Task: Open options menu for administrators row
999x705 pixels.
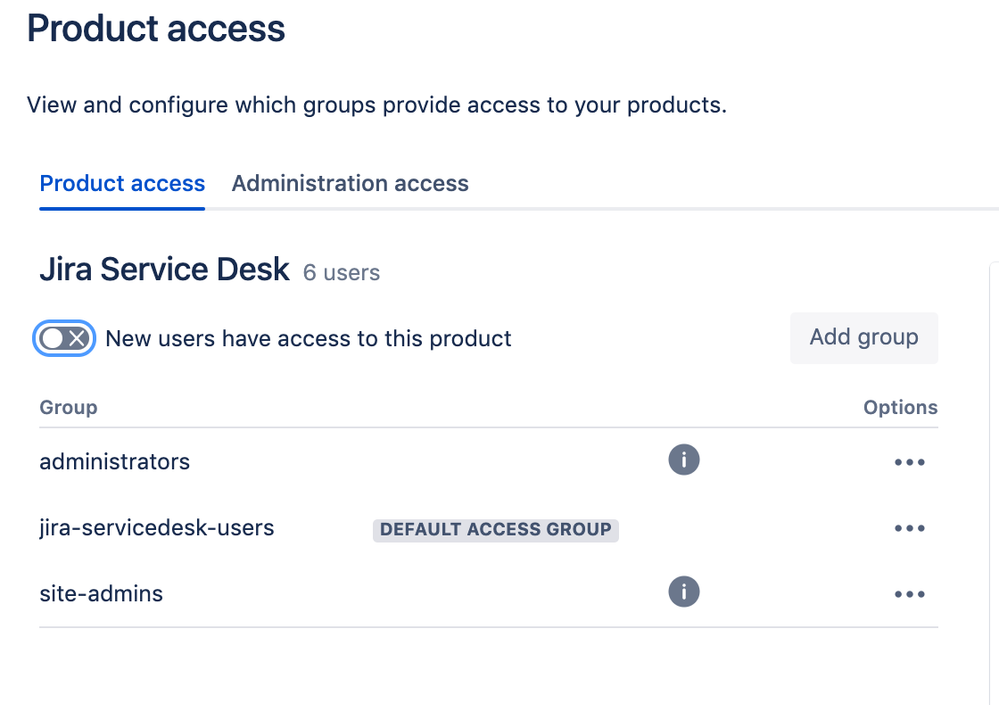Action: click(909, 462)
